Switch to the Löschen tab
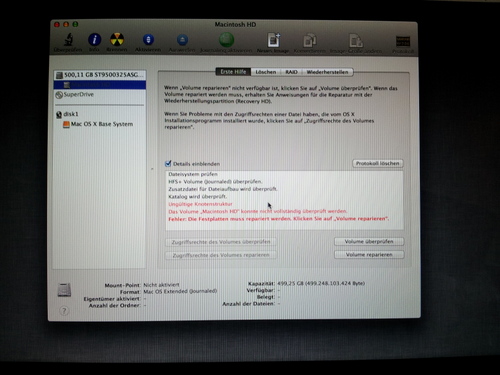The image size is (500, 375). coord(266,72)
